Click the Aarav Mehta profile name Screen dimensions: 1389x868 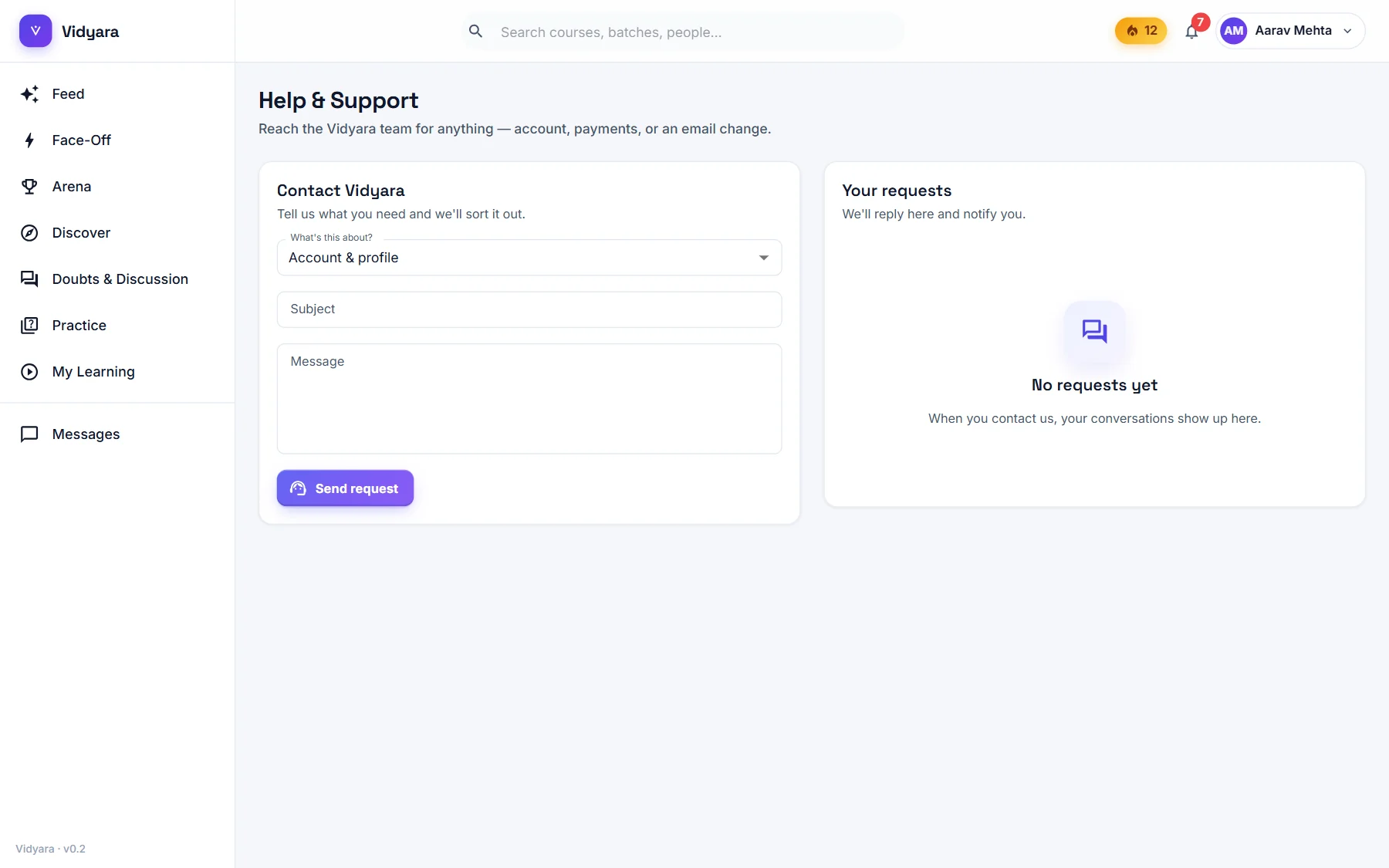(1293, 31)
